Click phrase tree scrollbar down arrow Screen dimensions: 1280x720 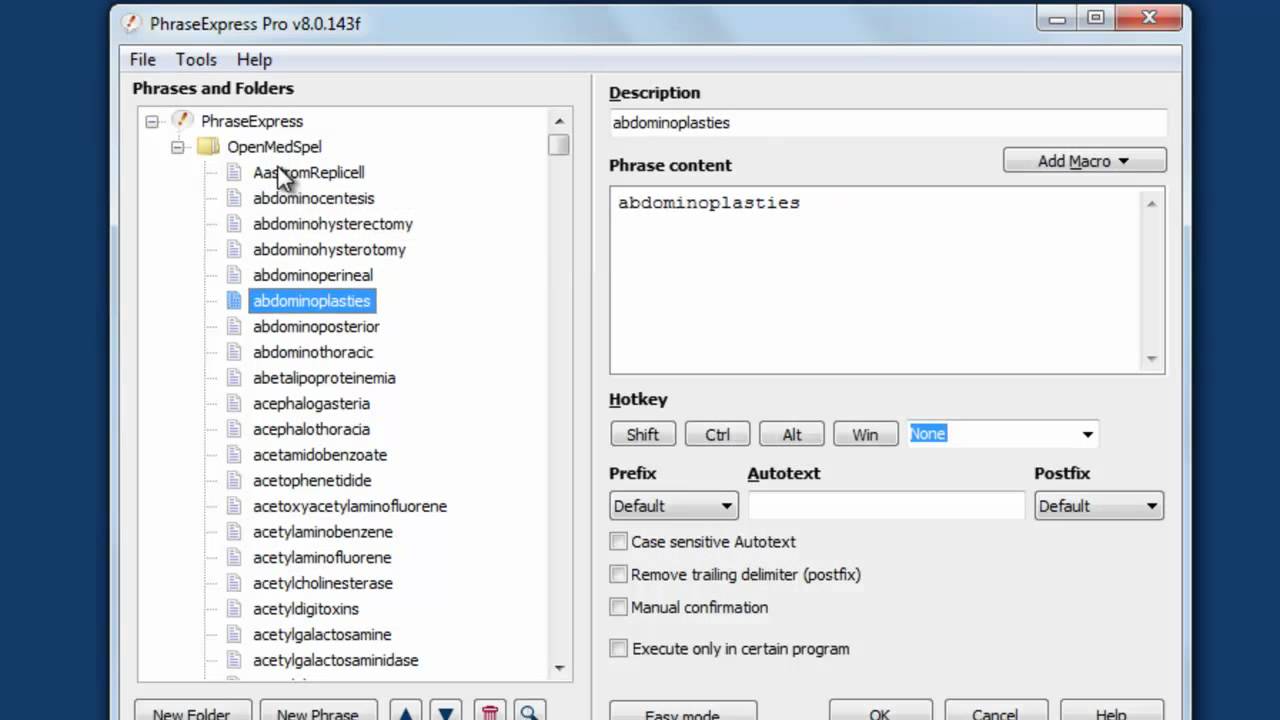pos(559,668)
